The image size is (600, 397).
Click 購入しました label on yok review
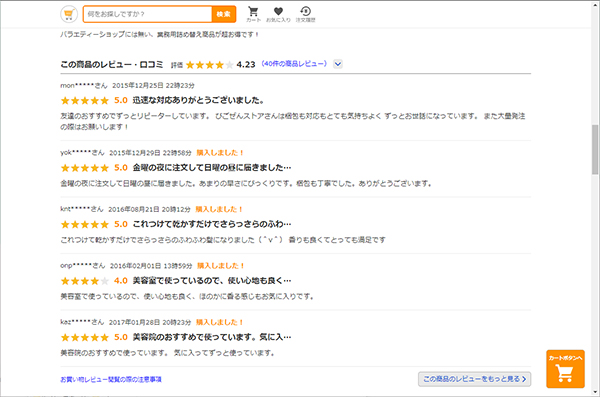point(220,153)
